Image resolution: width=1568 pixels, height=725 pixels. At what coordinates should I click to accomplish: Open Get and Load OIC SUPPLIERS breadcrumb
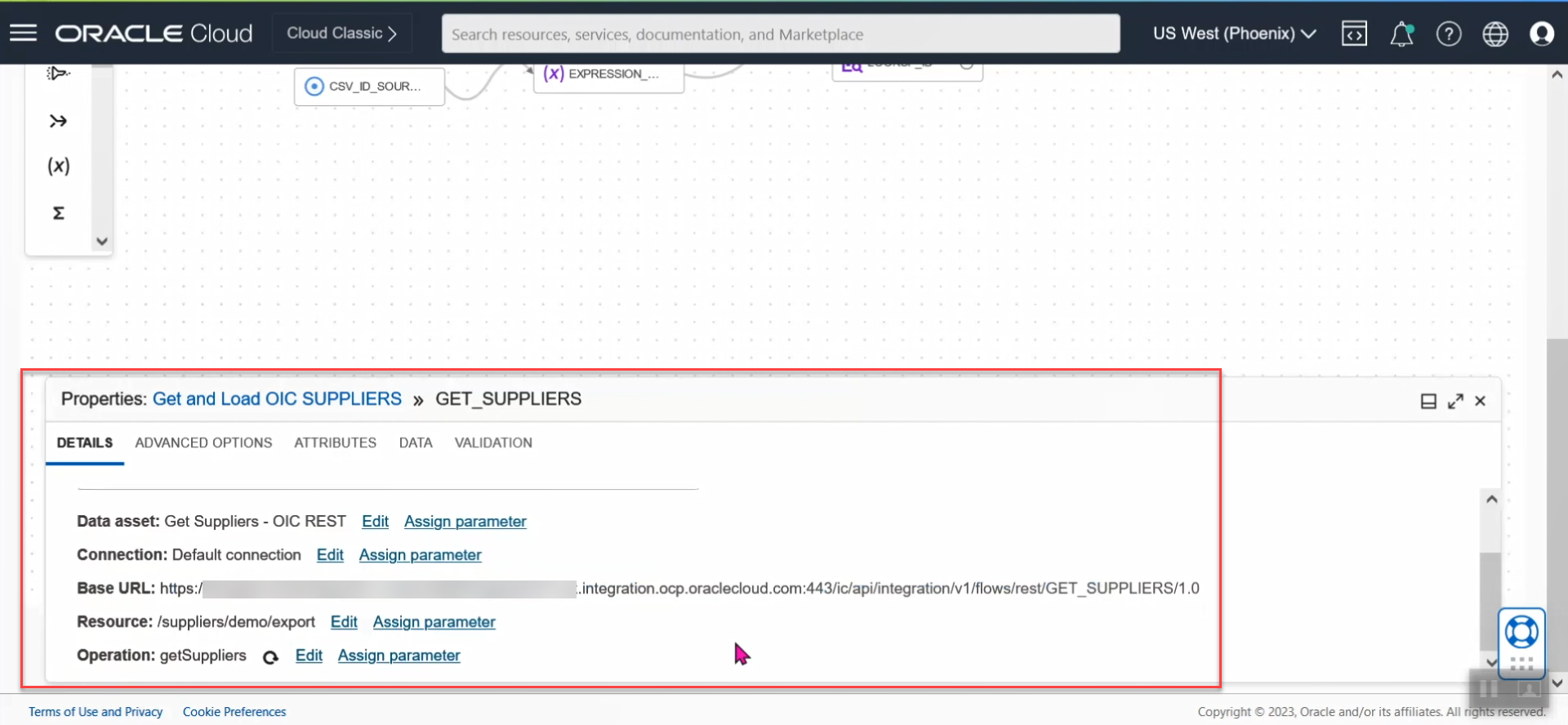pyautogui.click(x=277, y=398)
